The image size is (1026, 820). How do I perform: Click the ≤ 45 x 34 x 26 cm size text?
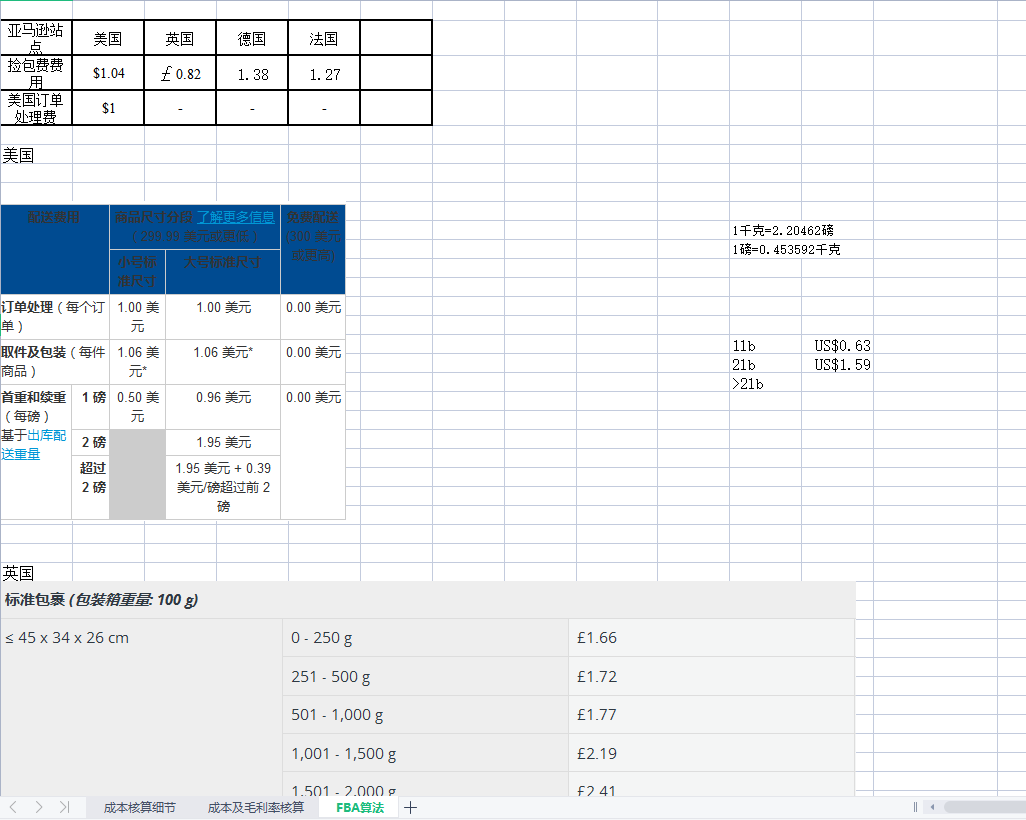point(67,637)
